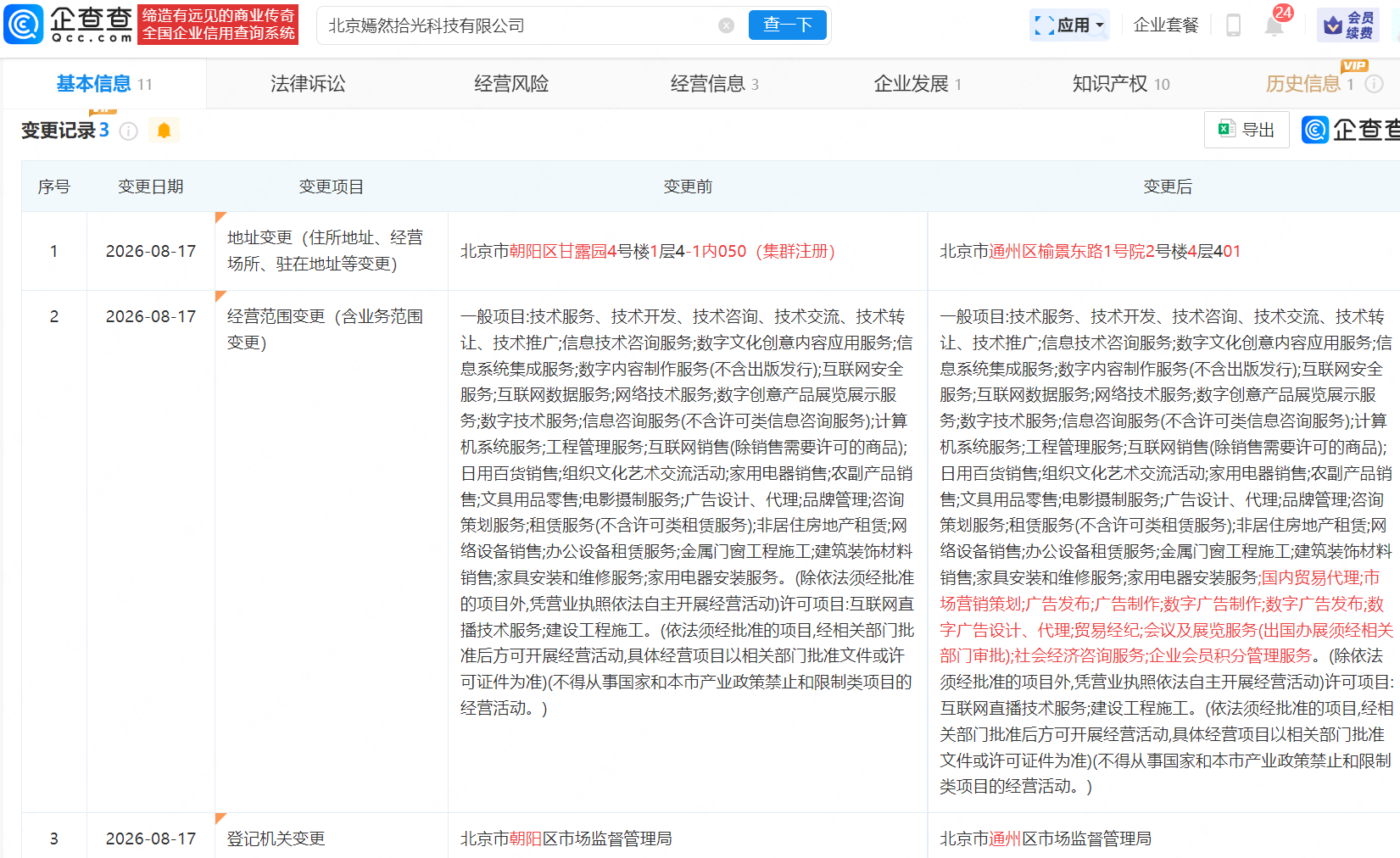Switch to the 基本信息 tab

[104, 84]
